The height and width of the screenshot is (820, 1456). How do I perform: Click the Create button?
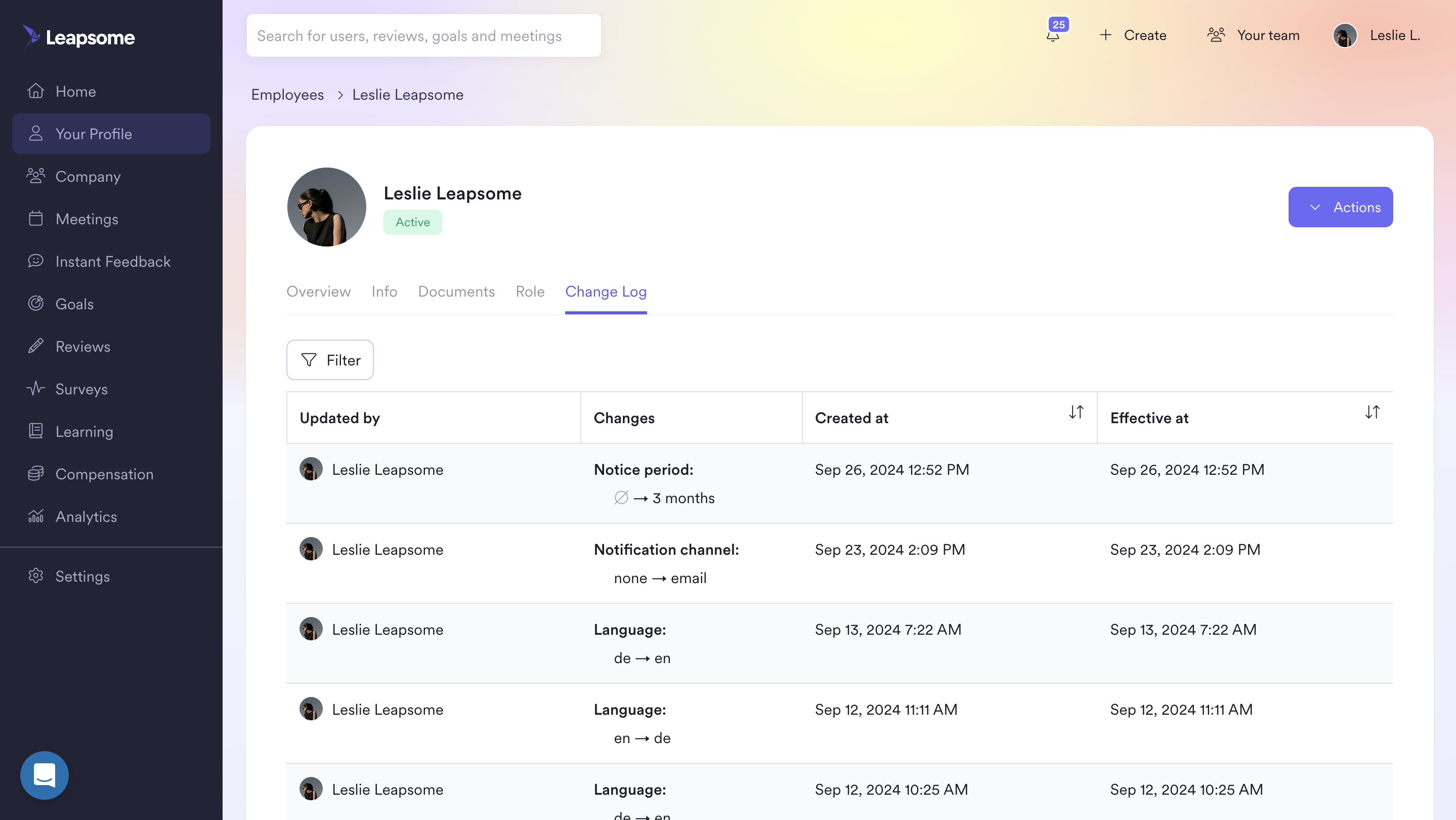[1133, 35]
